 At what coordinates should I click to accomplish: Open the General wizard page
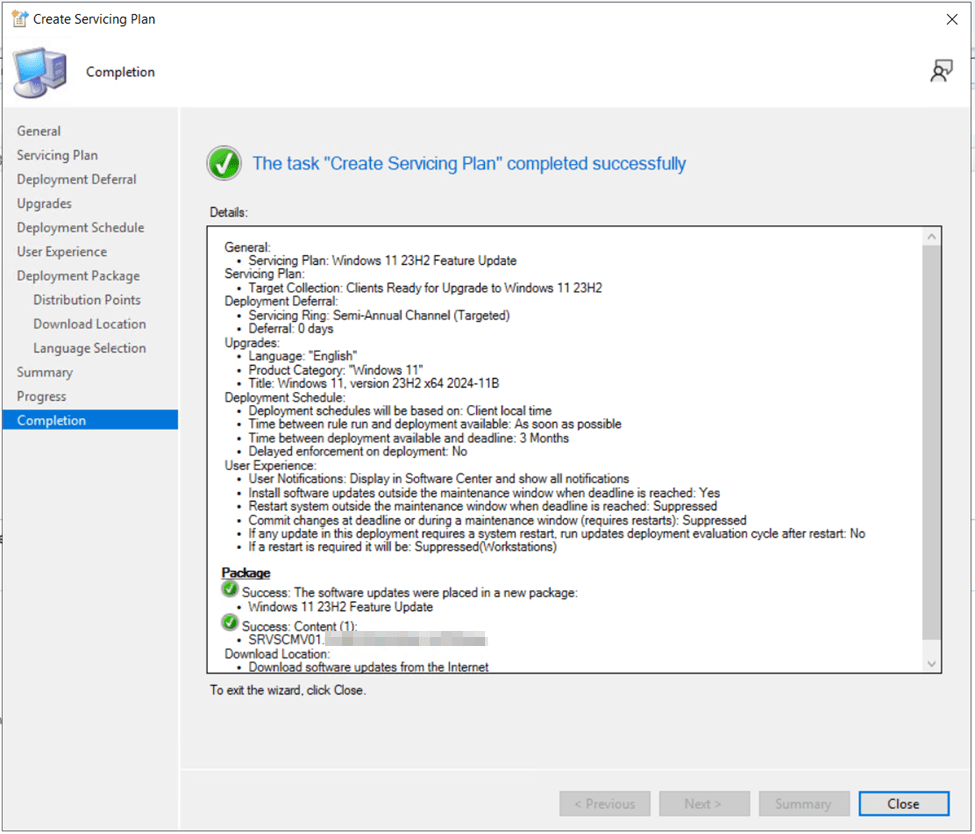39,131
